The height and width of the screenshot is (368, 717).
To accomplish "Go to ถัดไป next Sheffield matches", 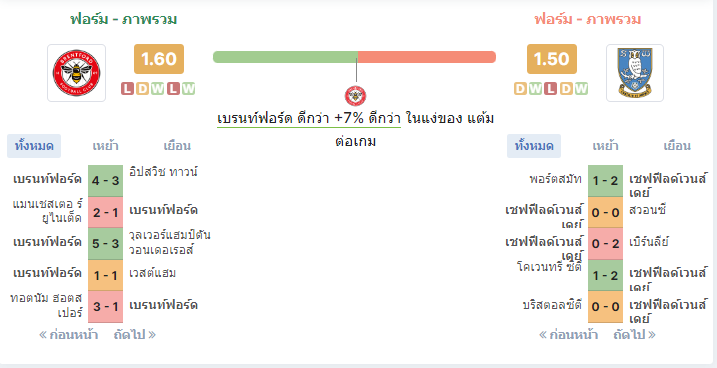I will [x=635, y=335].
